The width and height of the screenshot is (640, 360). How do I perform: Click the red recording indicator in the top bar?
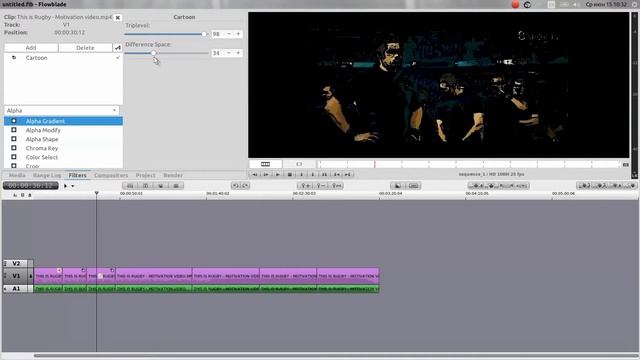(x=516, y=4)
